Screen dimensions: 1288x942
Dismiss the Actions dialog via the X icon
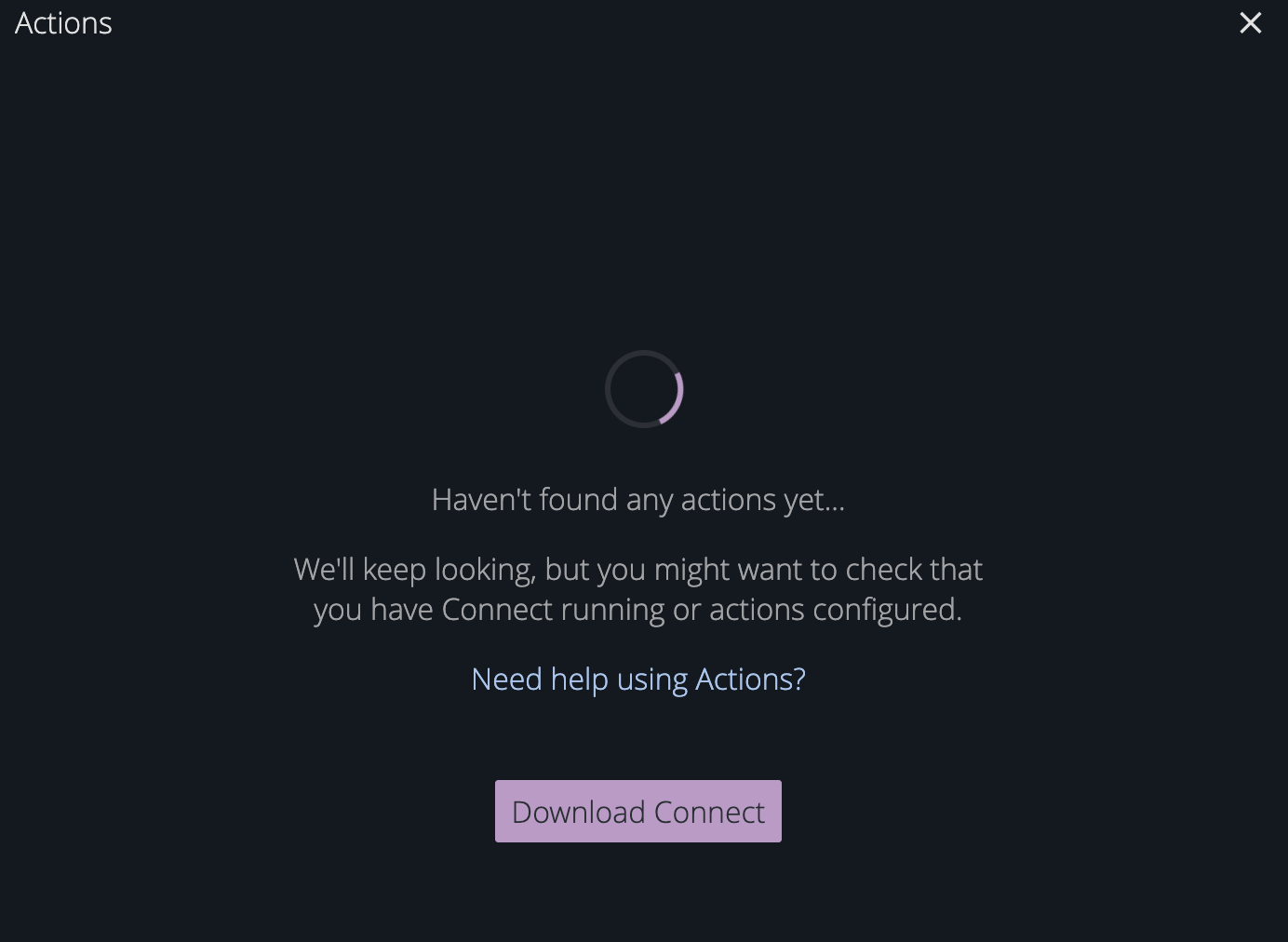[x=1250, y=23]
